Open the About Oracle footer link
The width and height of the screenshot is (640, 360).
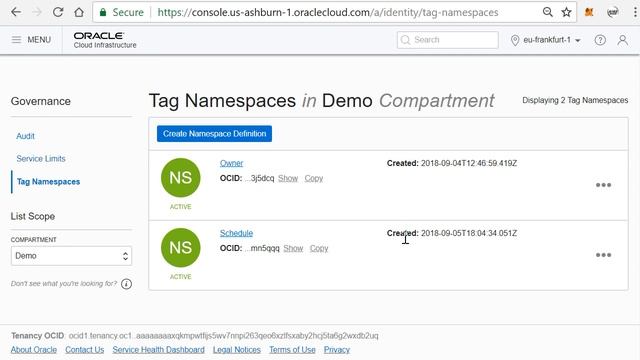pos(34,350)
